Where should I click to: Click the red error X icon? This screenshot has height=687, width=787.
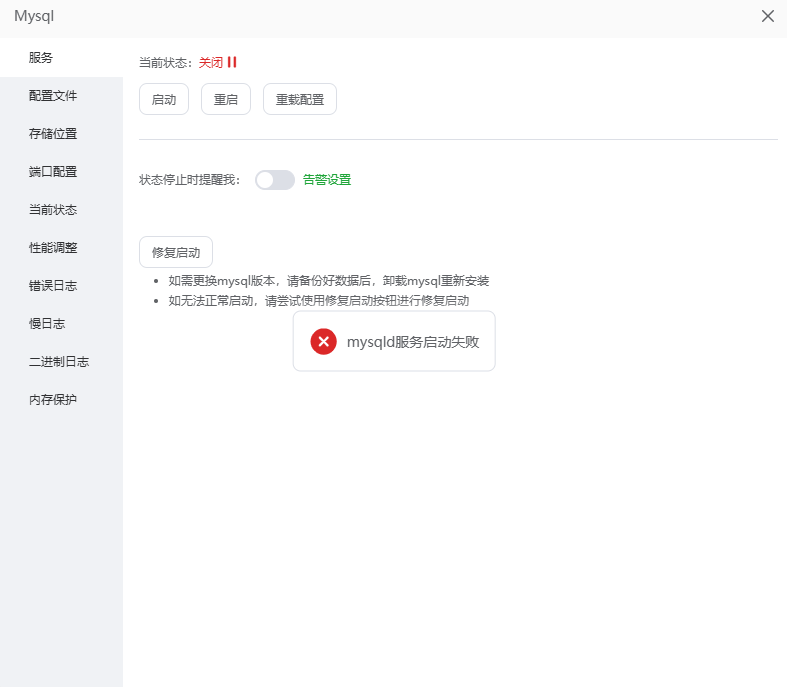click(x=324, y=342)
